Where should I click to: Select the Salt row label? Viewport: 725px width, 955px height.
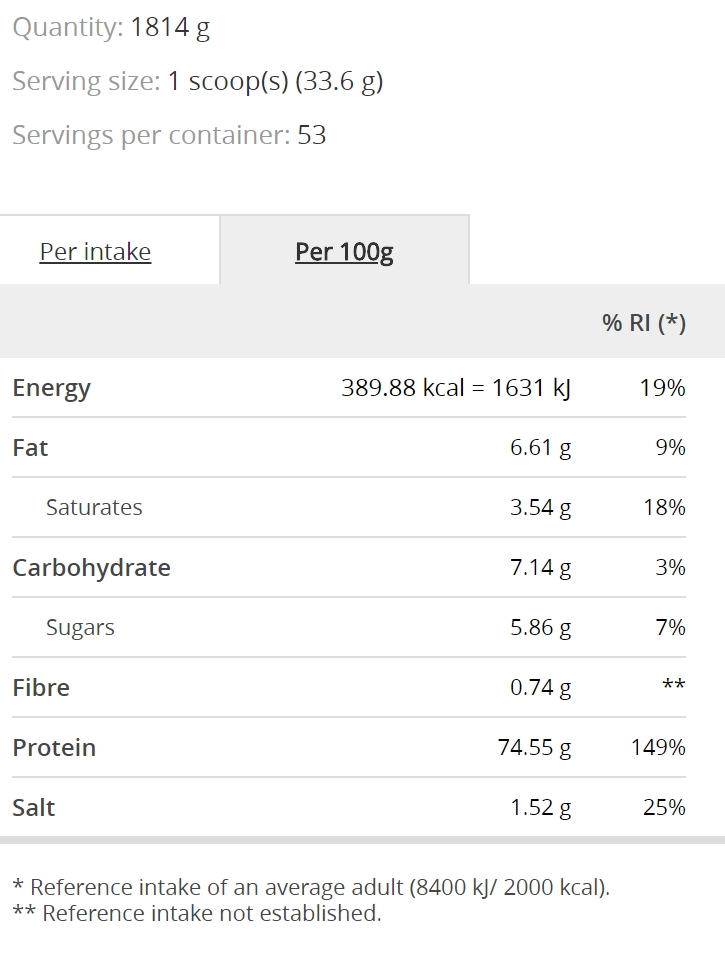(x=34, y=808)
